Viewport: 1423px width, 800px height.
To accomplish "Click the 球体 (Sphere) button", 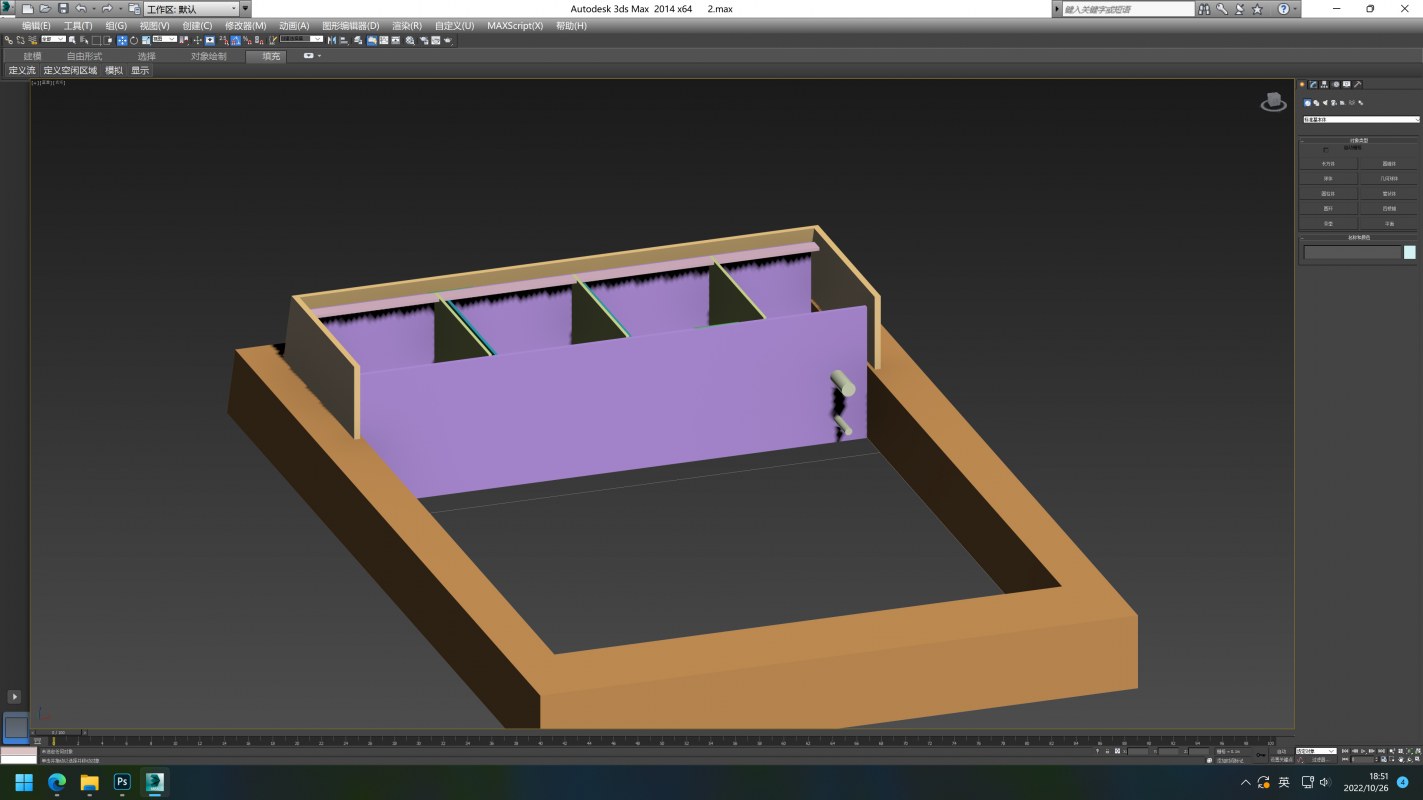I will 1328,179.
